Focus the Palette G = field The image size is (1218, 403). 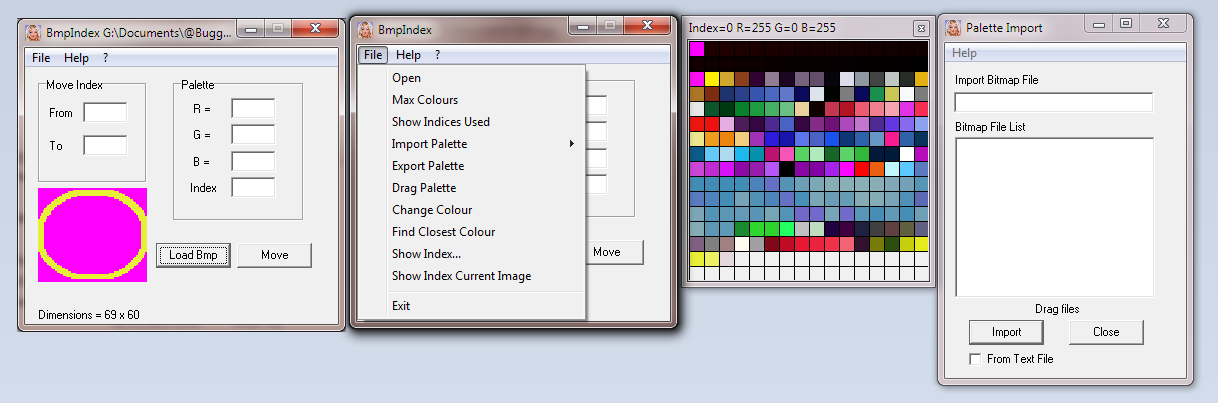point(253,134)
